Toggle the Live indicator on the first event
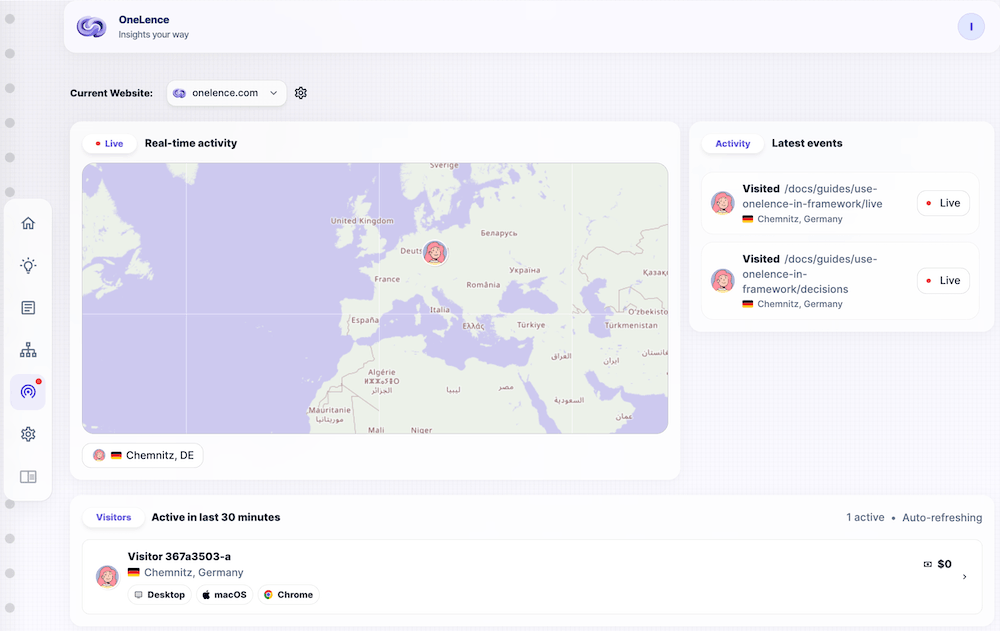 943,203
